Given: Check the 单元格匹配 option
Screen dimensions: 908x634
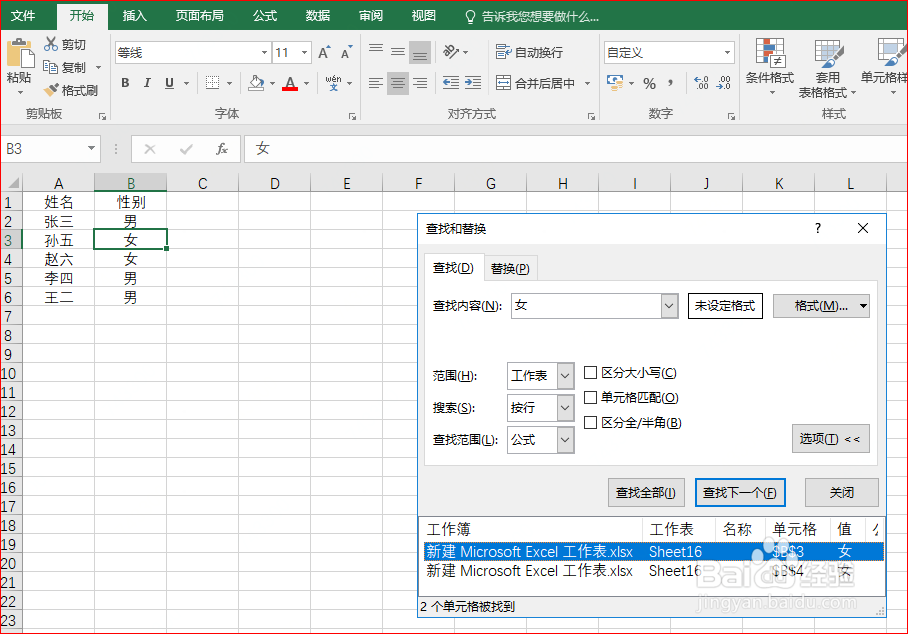Looking at the screenshot, I should [x=592, y=398].
